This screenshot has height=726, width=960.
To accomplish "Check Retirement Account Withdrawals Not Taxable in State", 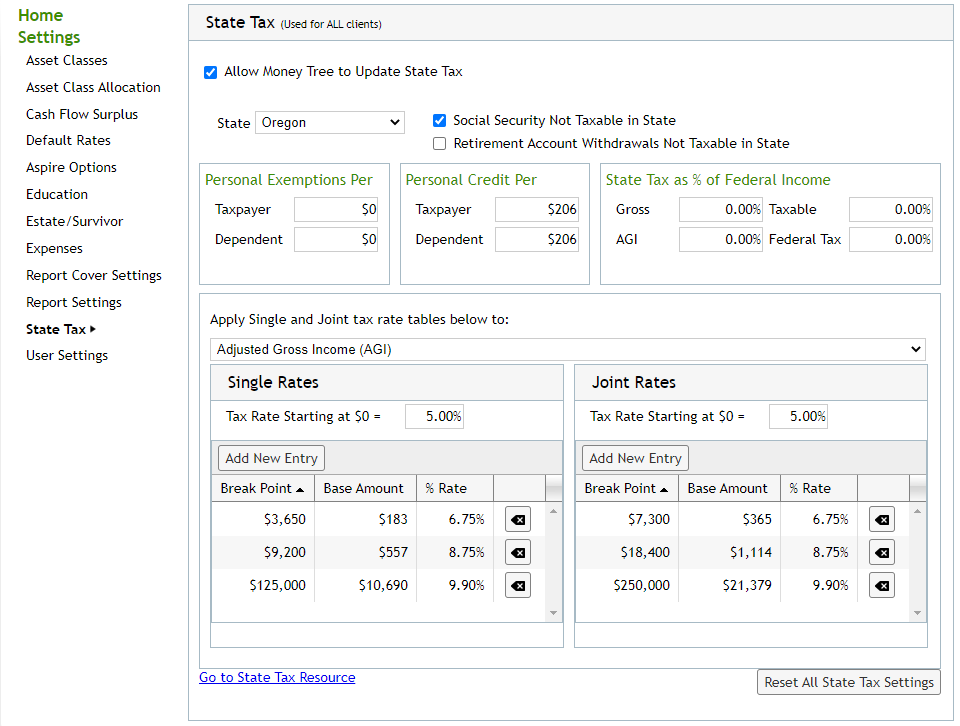I will (x=440, y=144).
